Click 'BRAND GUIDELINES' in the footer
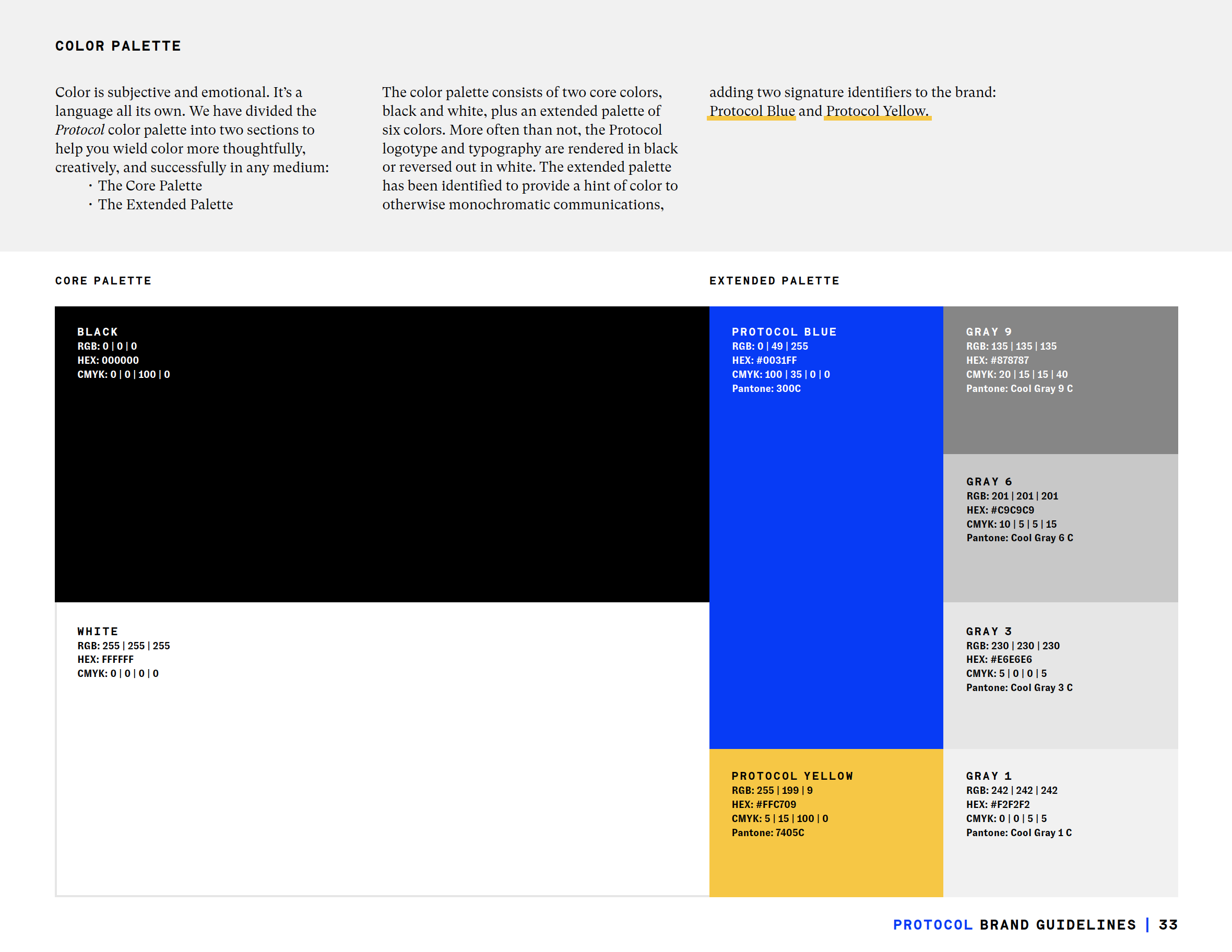The width and height of the screenshot is (1232, 952). [x=1058, y=925]
